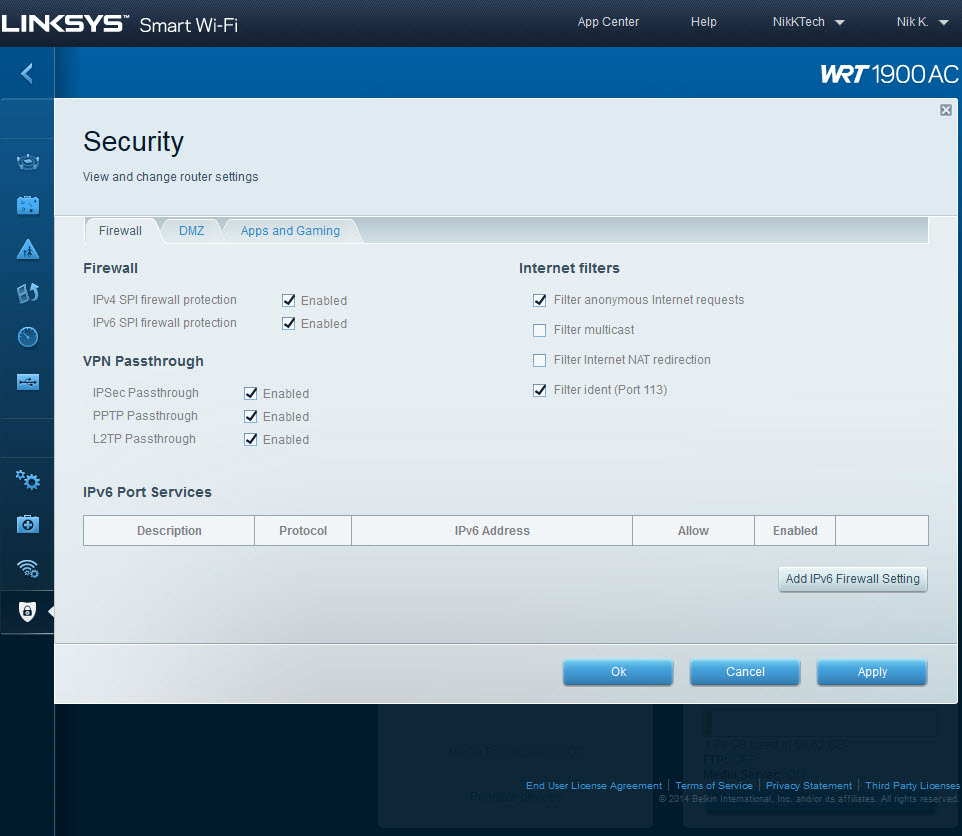This screenshot has width=962, height=836.
Task: Click the Description column header
Action: (169, 531)
